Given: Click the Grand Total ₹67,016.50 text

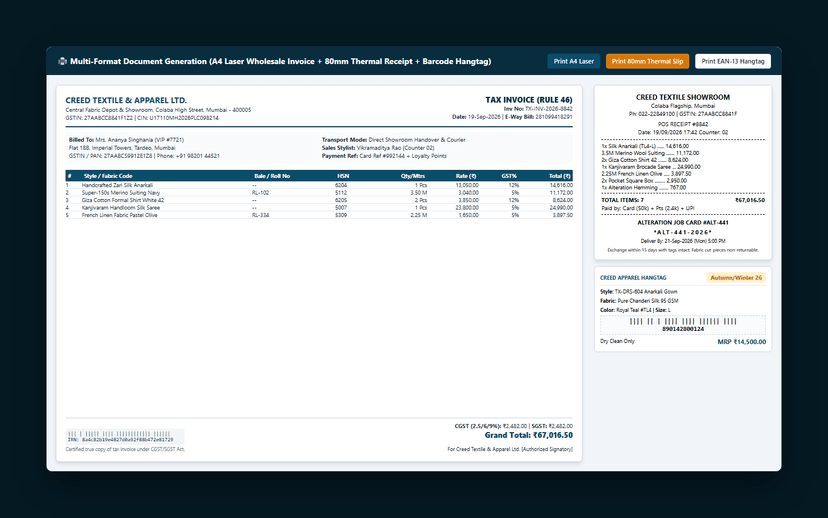Looking at the screenshot, I should point(529,435).
